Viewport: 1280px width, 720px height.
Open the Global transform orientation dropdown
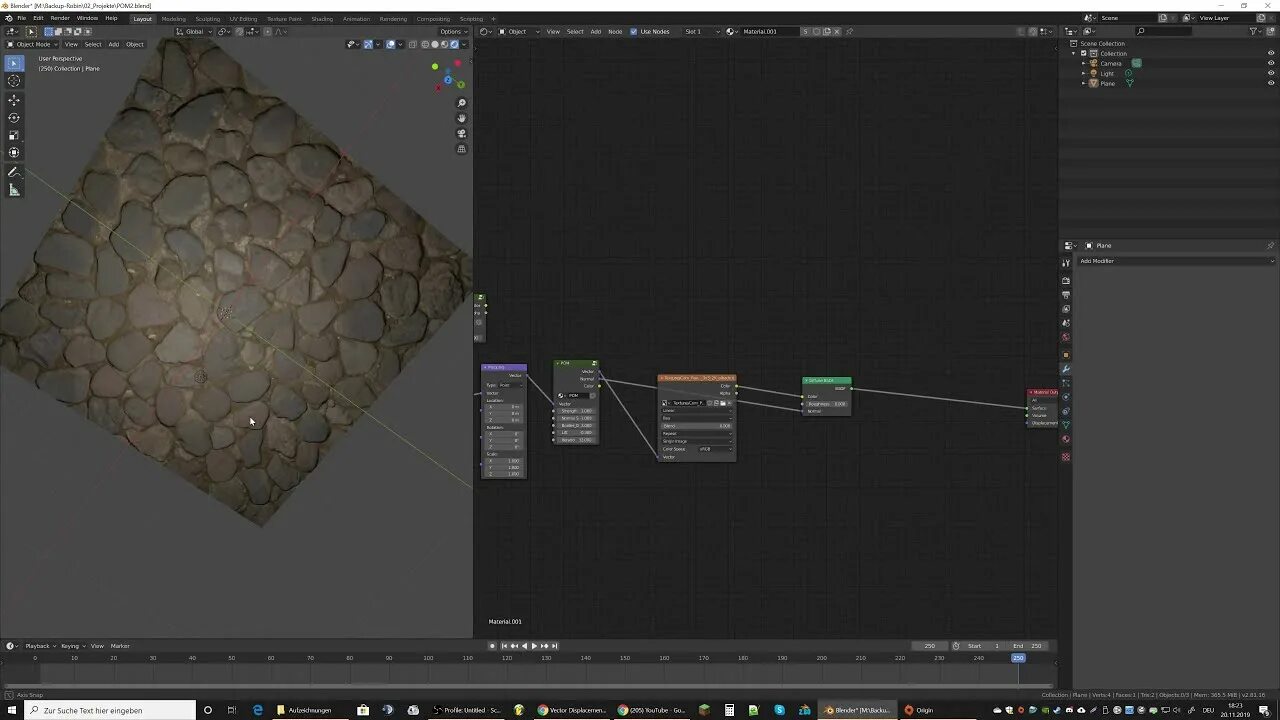194,31
